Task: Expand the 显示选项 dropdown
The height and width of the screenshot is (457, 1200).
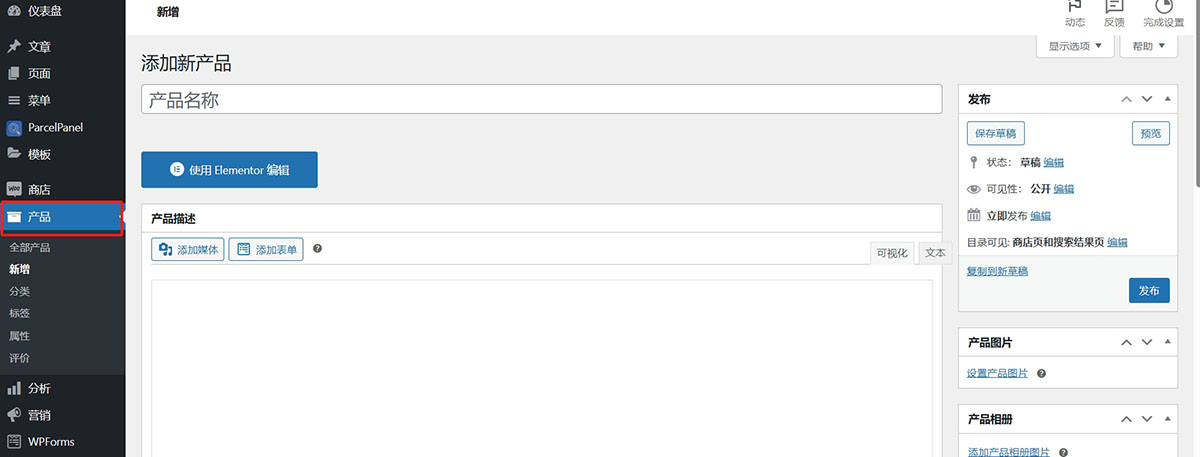Action: coord(1075,46)
